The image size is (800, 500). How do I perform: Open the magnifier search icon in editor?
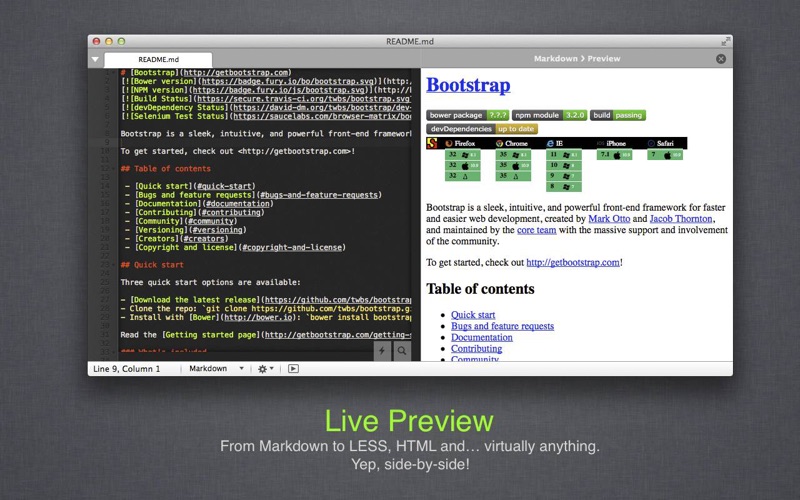point(402,351)
